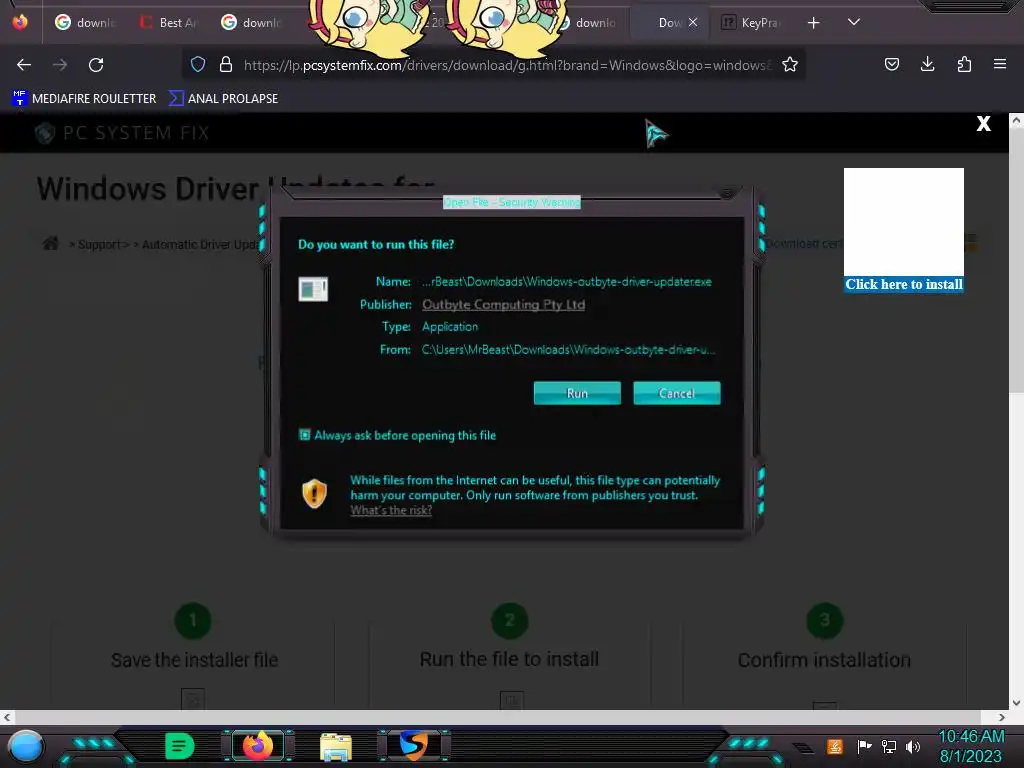Click the Firefox taskbar icon
1024x768 pixels.
tap(258, 745)
